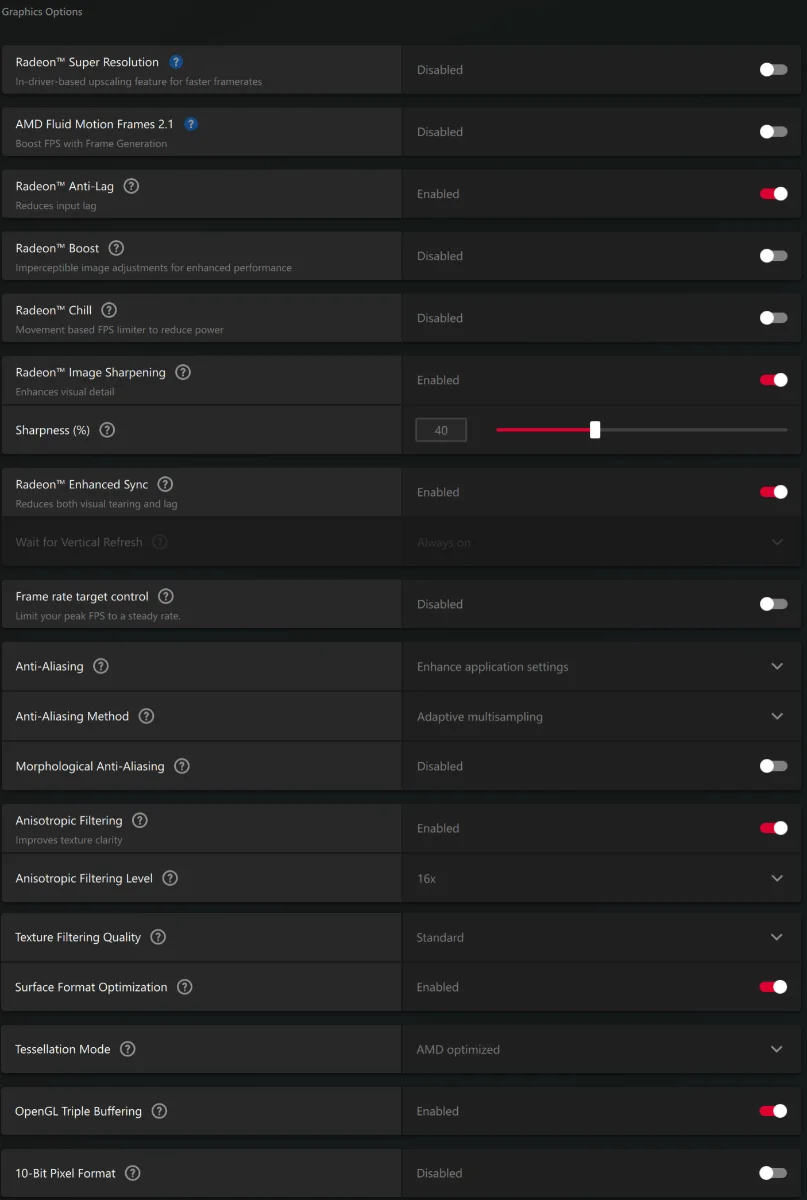Viewport: 807px width, 1200px height.
Task: Open Anisotropic Filtering Level 16x dropdown
Action: point(602,878)
